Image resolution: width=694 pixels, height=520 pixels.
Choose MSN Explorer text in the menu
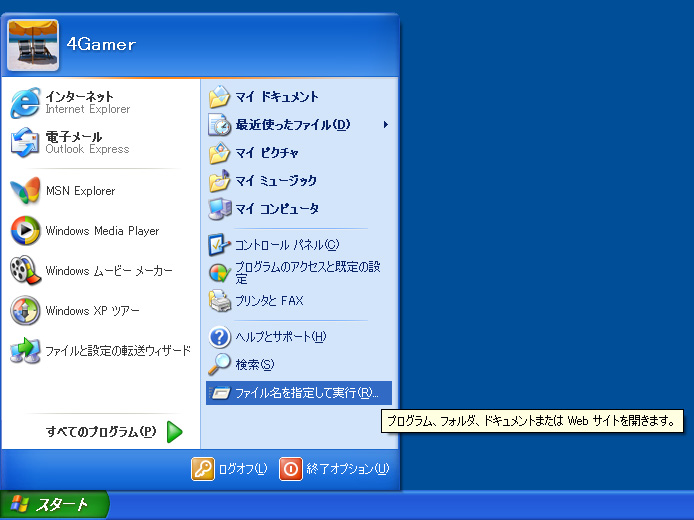pos(81,191)
